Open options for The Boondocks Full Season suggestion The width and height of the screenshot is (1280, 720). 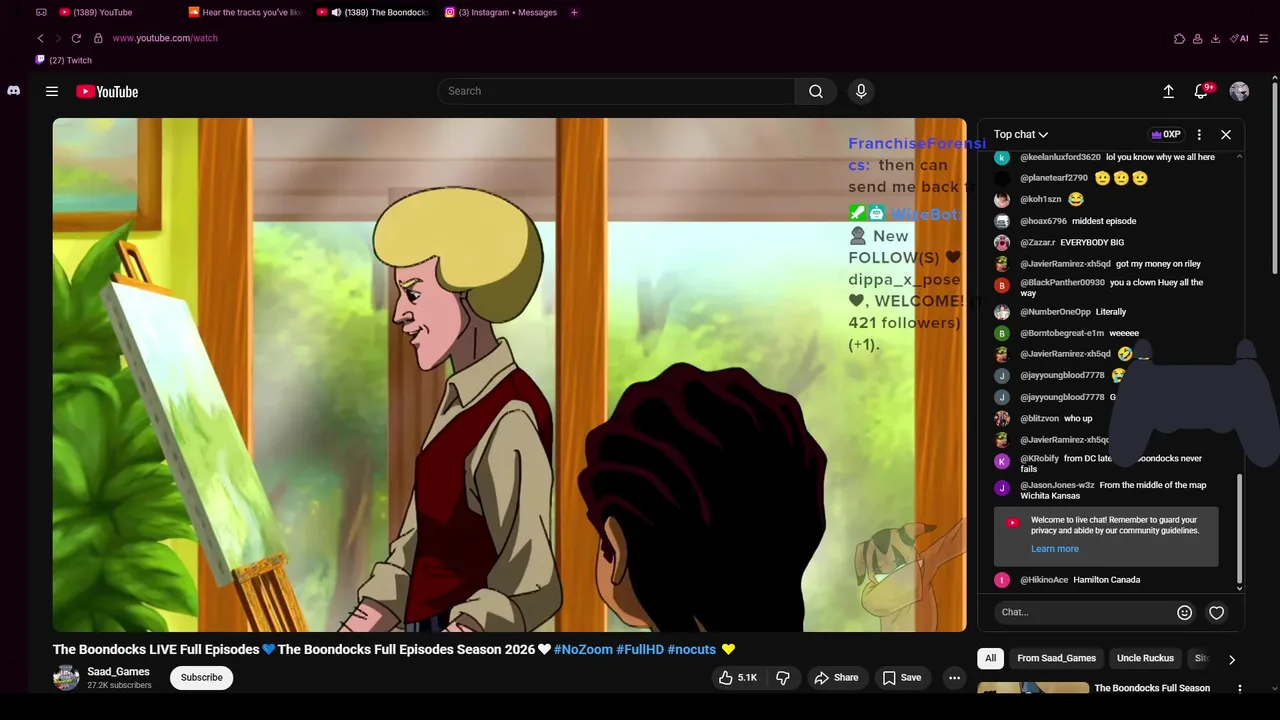(x=1240, y=688)
